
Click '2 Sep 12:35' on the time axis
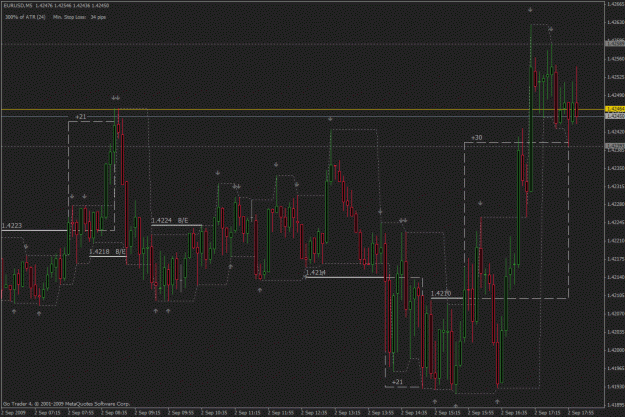coord(314,413)
